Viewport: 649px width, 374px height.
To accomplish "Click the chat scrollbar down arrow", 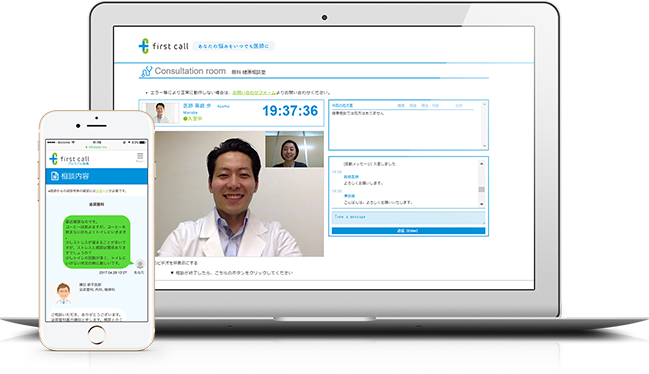I will (x=481, y=204).
